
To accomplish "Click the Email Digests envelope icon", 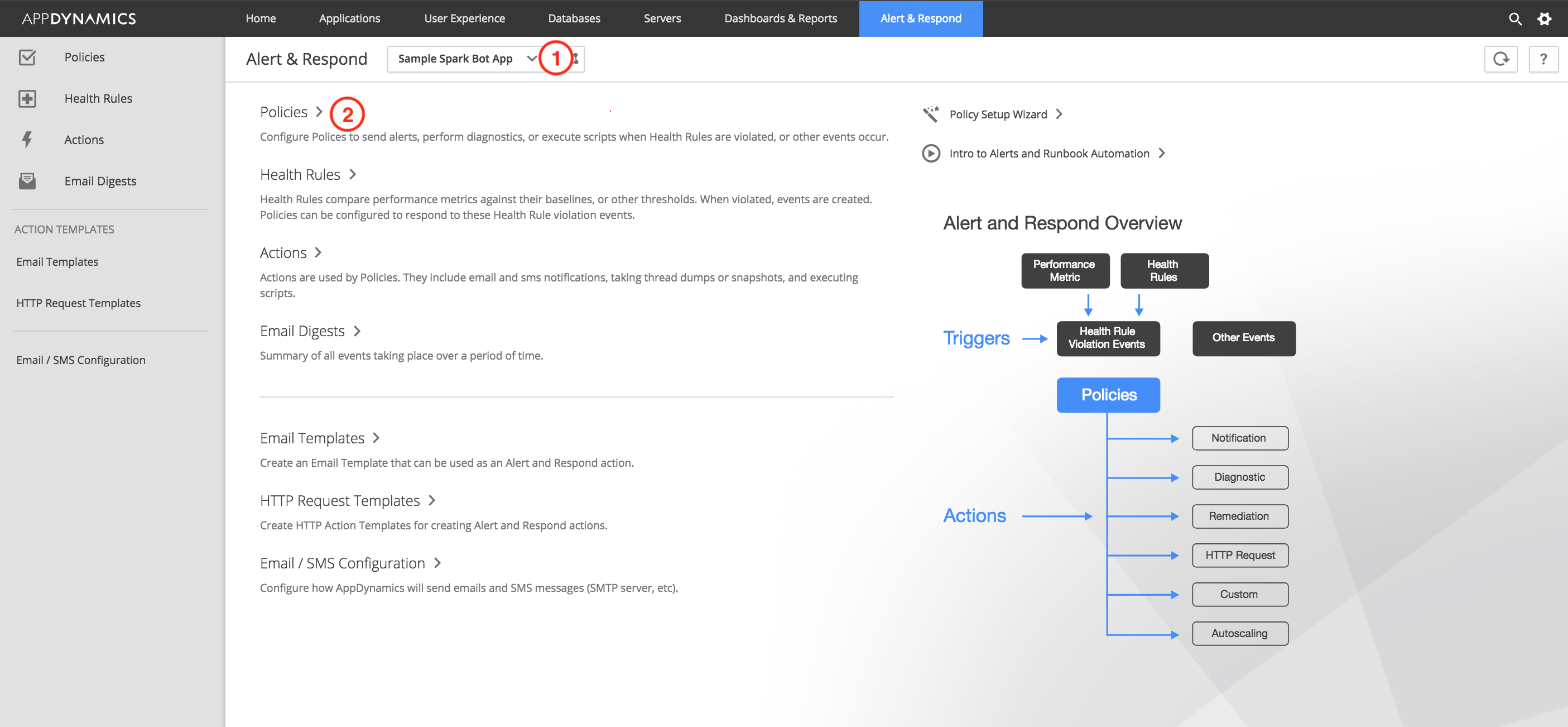I will (27, 181).
